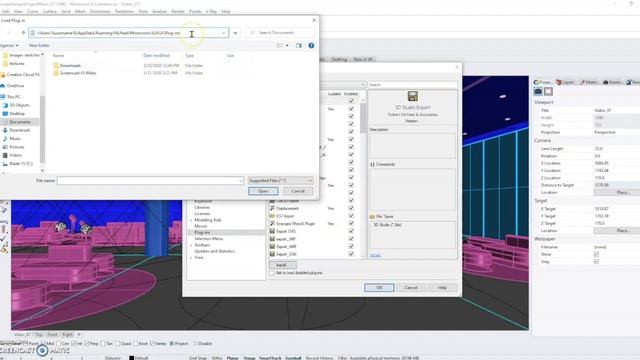
Task: Toggle the preview pane icon
Action: pyautogui.click(x=299, y=45)
